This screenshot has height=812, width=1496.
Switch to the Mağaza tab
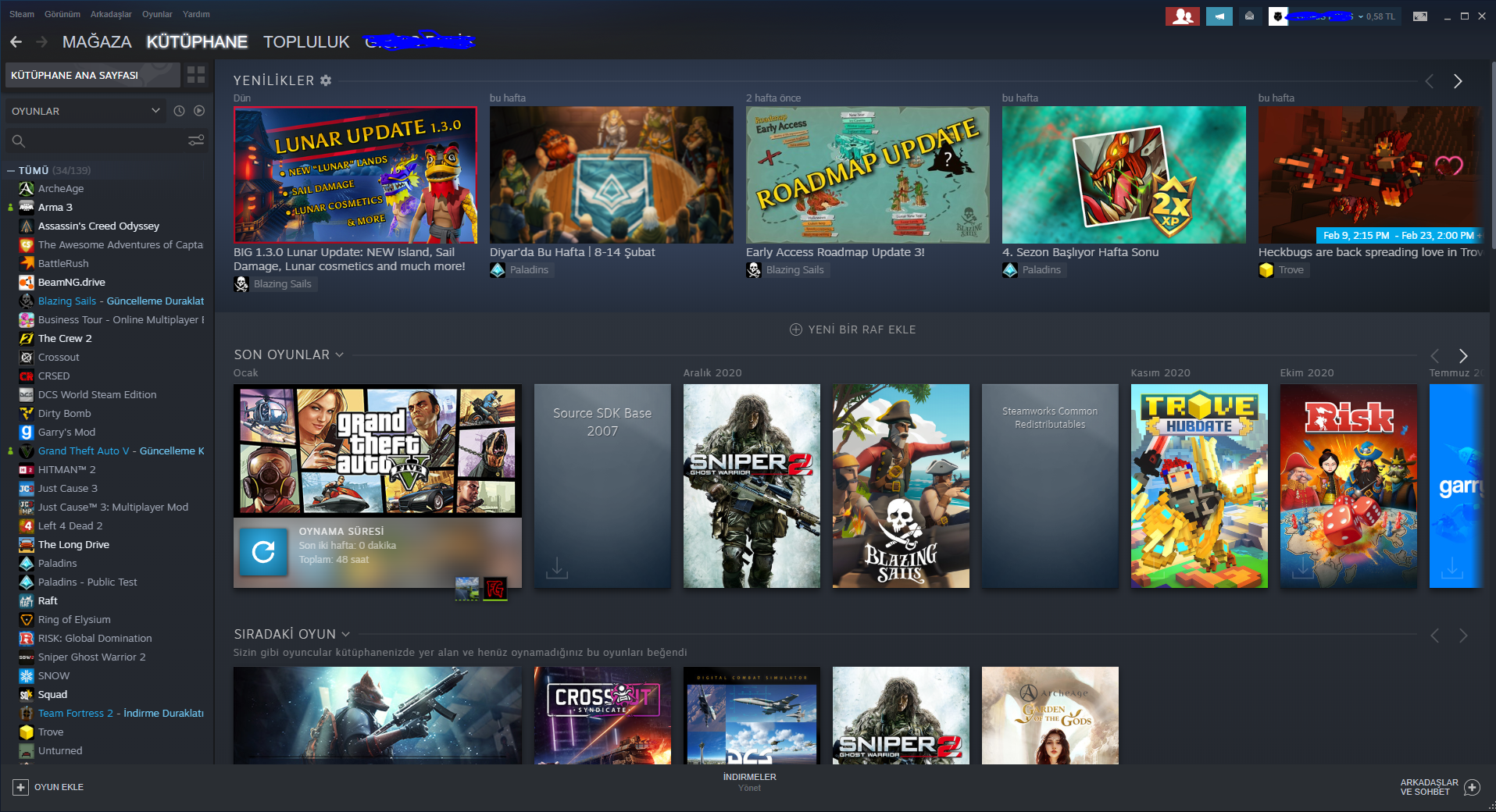point(97,42)
